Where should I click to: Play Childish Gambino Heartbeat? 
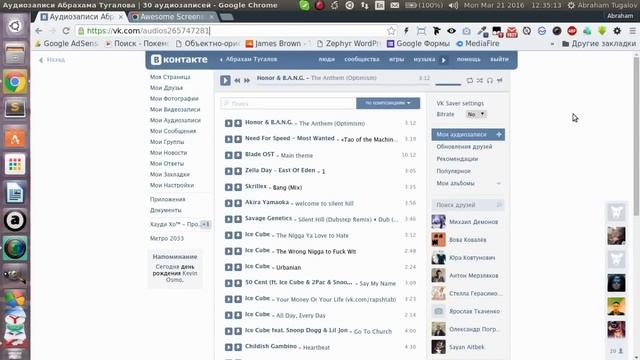click(228, 347)
